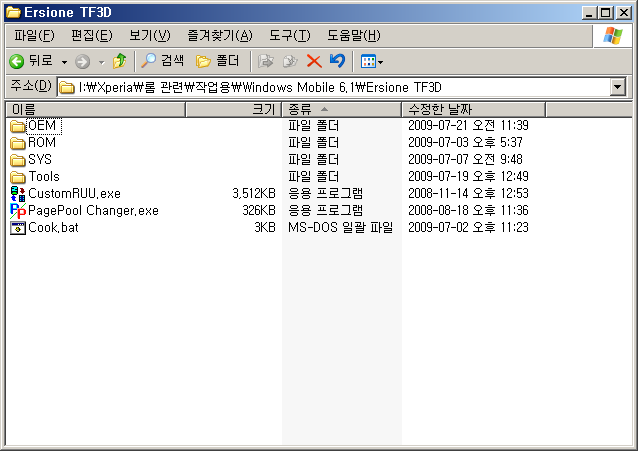Open the 파일(F) menu

(x=34, y=36)
